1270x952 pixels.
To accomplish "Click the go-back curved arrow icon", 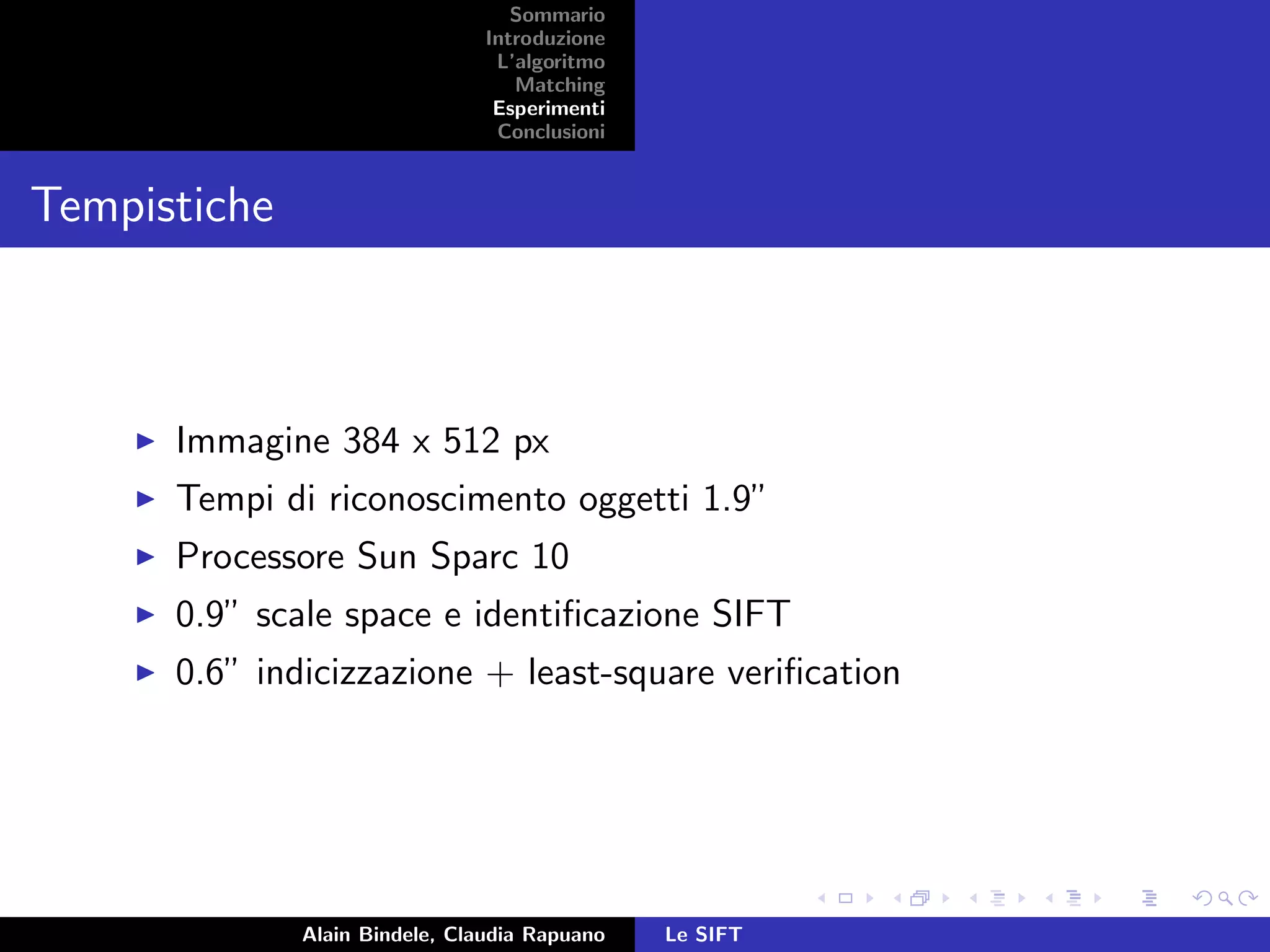I will (1202, 898).
